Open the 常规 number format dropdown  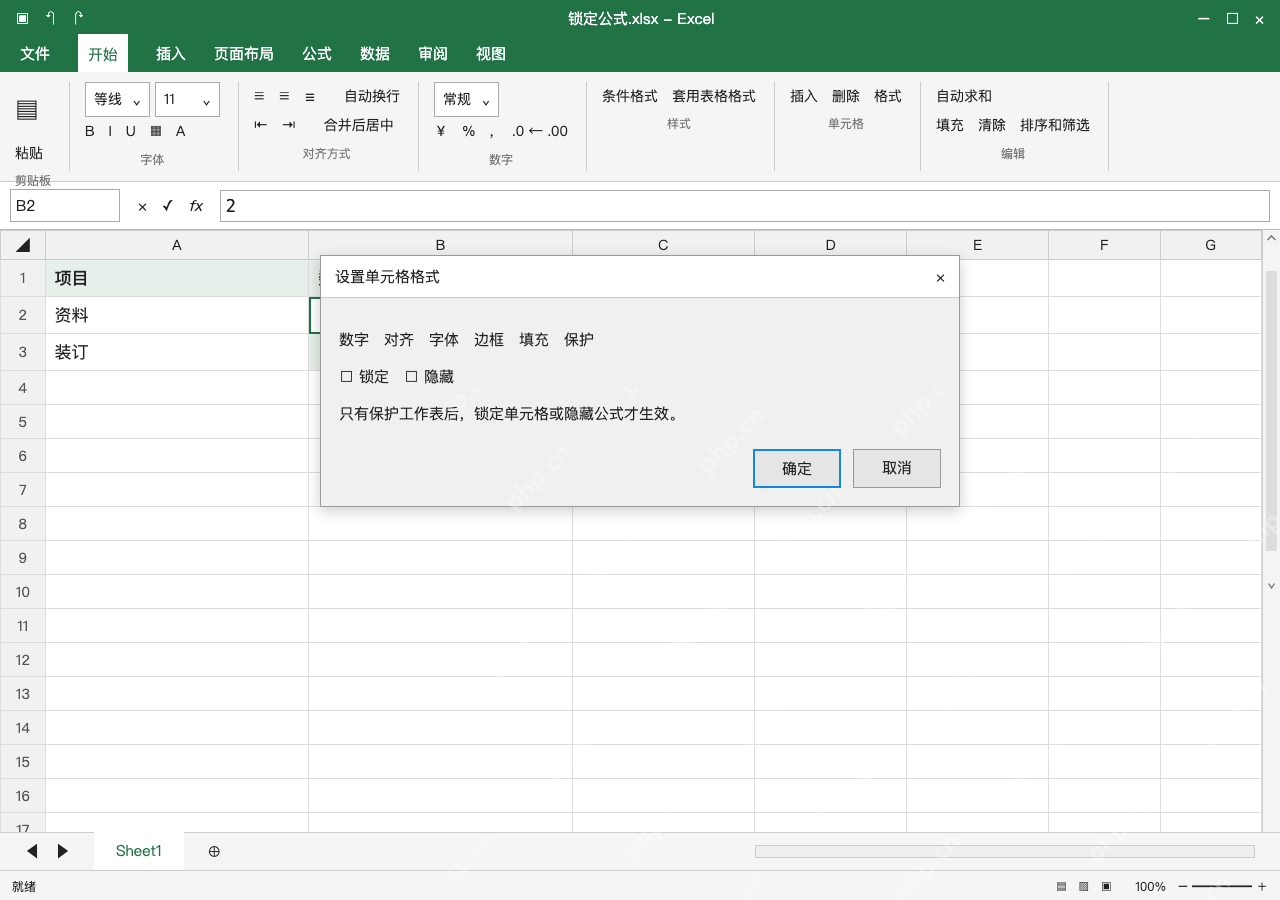pos(466,99)
